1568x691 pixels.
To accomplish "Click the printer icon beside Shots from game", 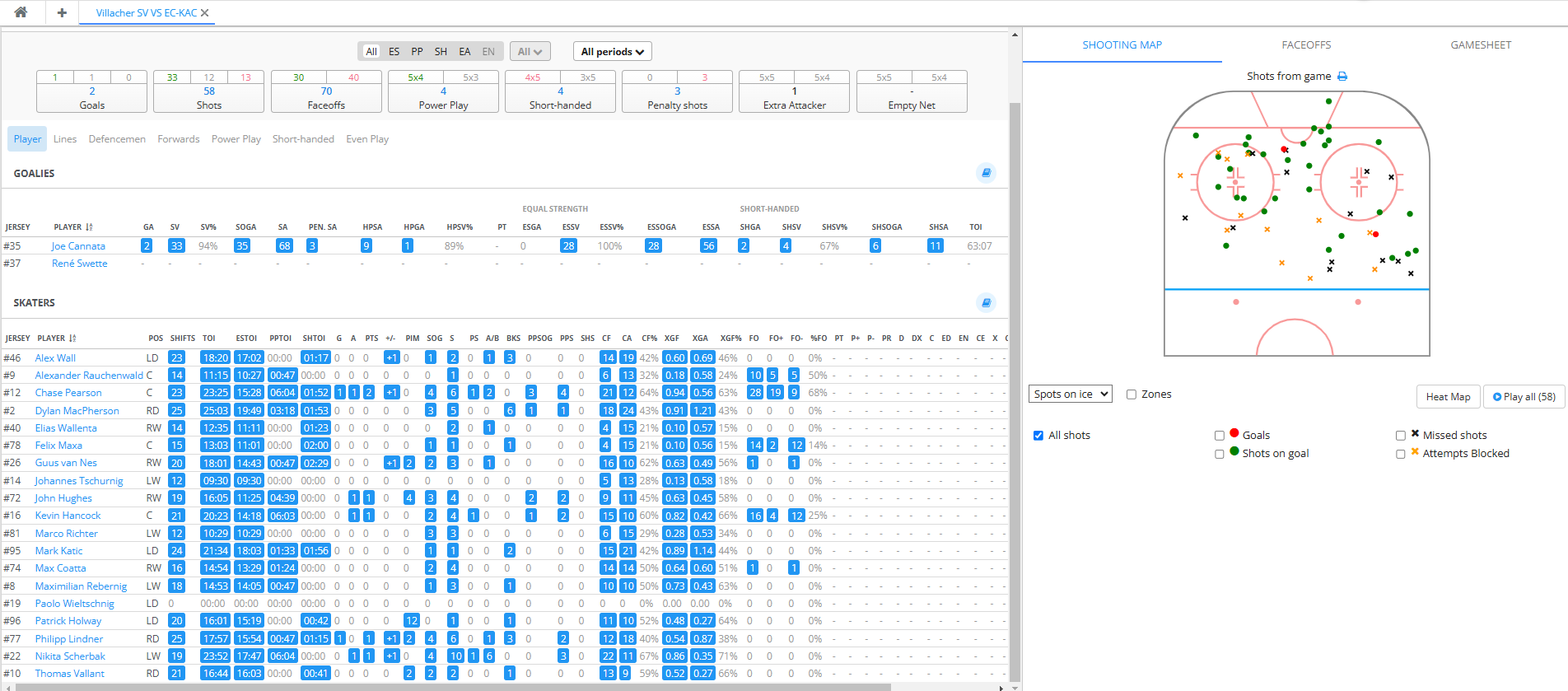I will pos(1342,77).
